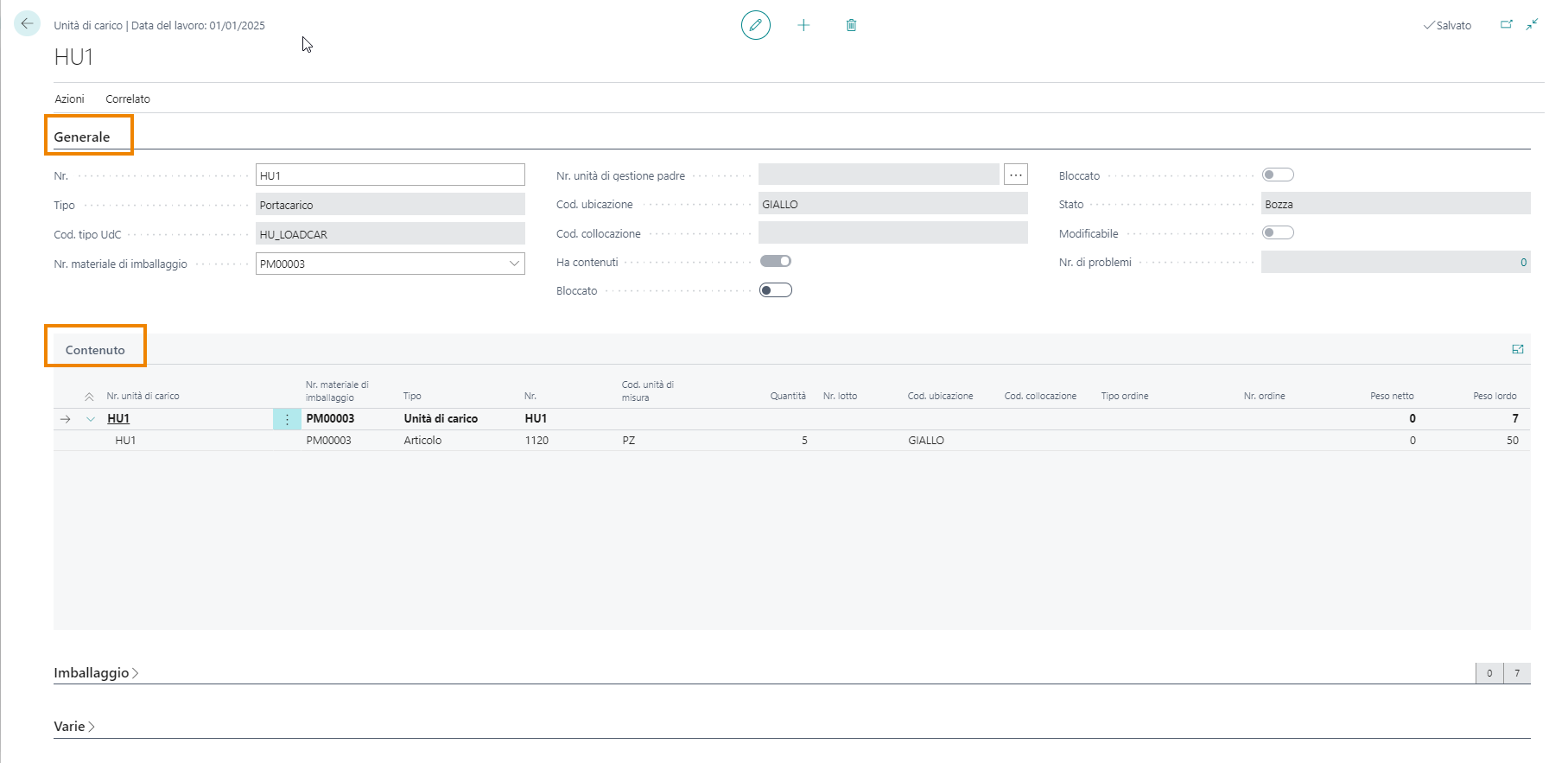Screen dimensions: 1568x763
Task: Expand the Imballaggio section
Action: tap(96, 672)
